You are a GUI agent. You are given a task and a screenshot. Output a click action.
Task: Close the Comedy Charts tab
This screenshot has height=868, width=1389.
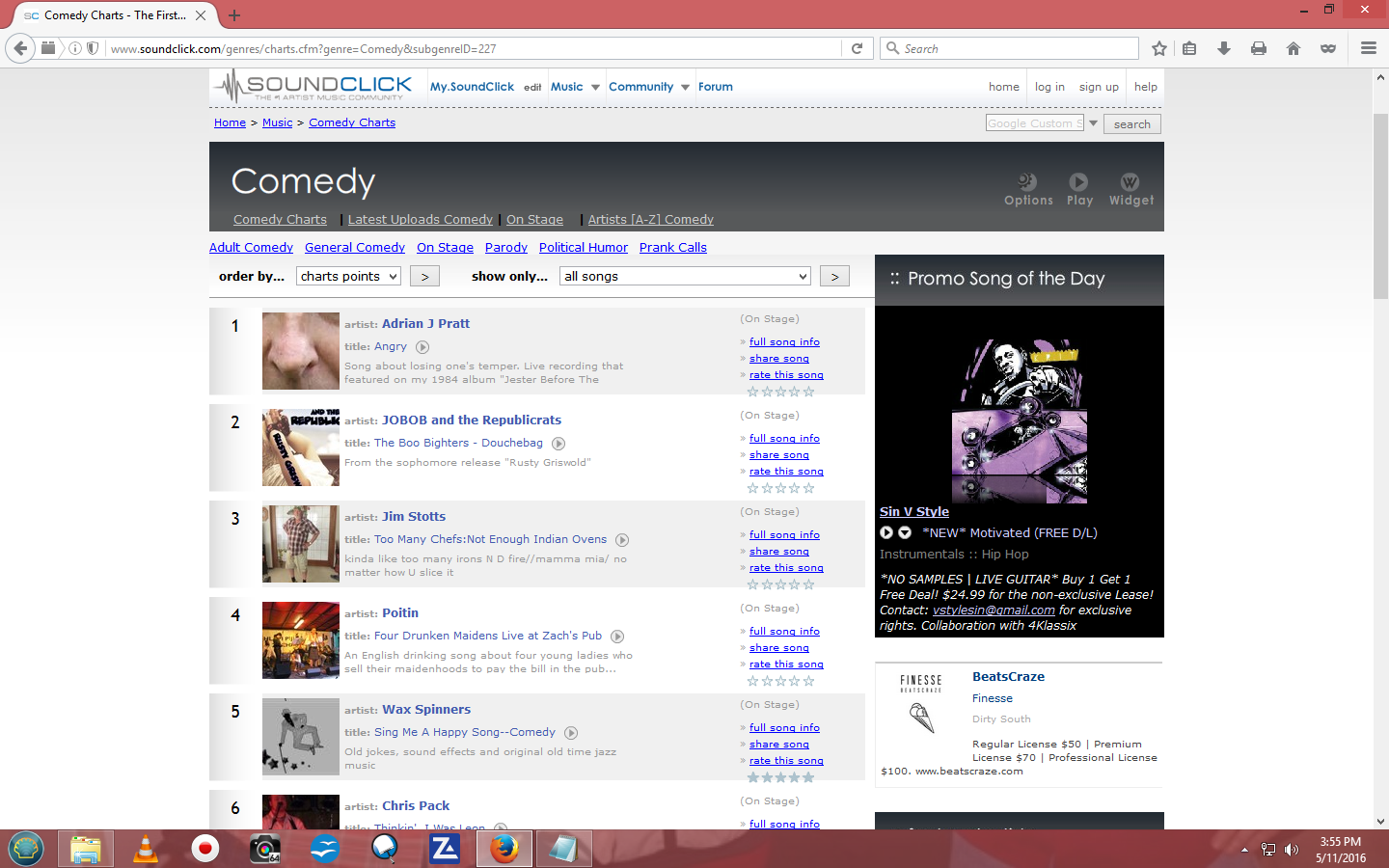click(x=201, y=15)
